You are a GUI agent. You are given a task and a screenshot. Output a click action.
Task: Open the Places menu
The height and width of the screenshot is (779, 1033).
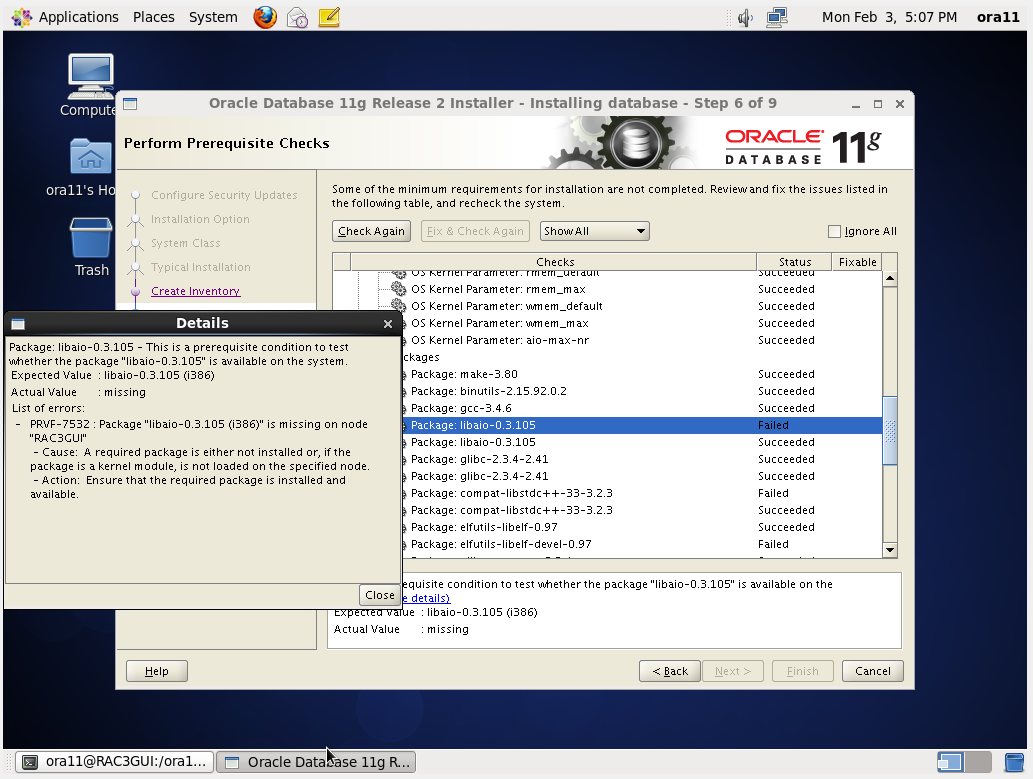(154, 17)
